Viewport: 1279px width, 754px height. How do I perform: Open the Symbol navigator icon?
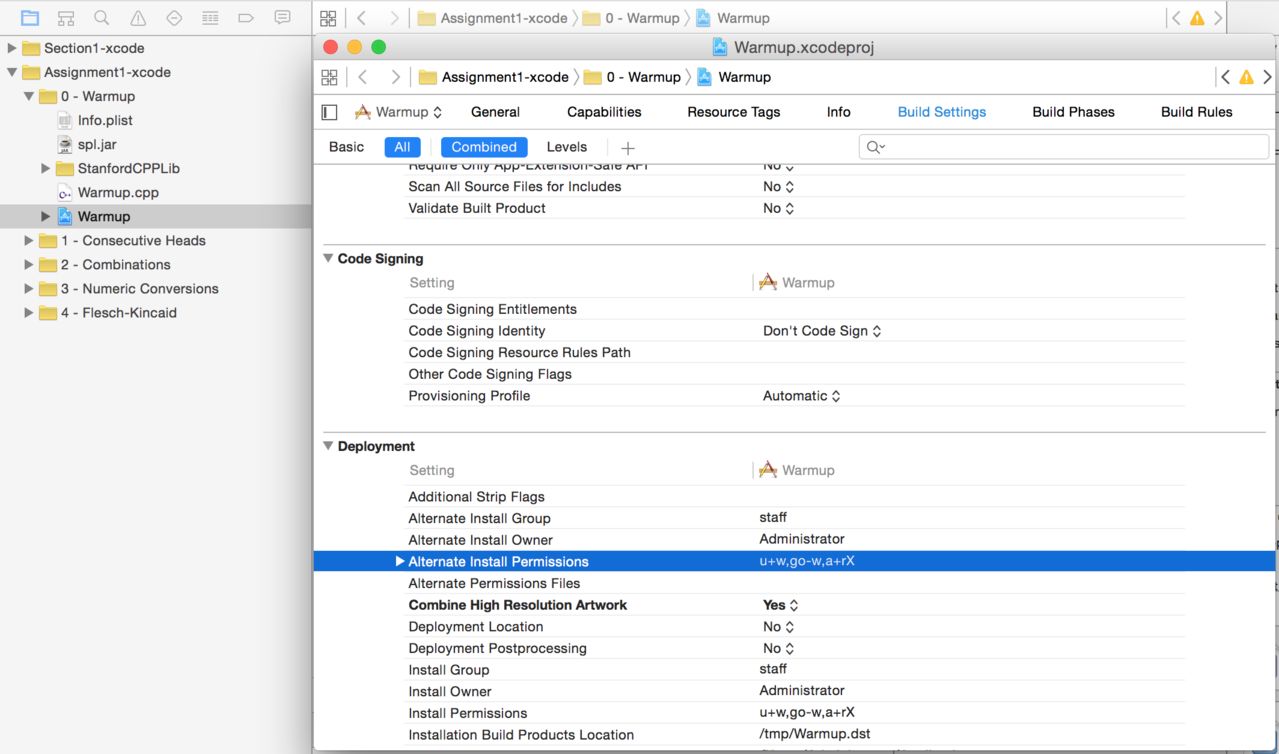[x=66, y=18]
